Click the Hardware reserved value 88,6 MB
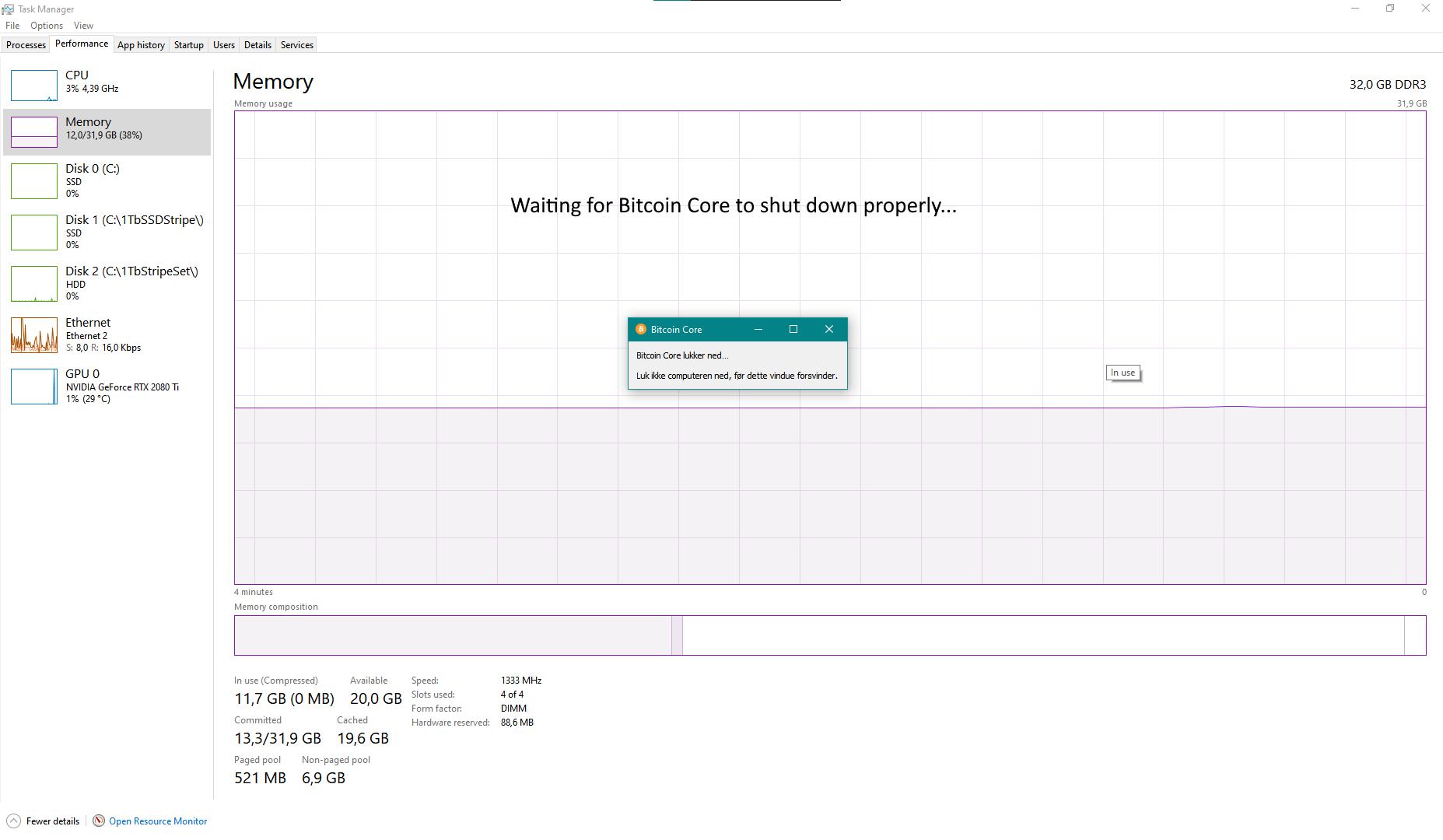This screenshot has width=1443, height=840. (517, 723)
